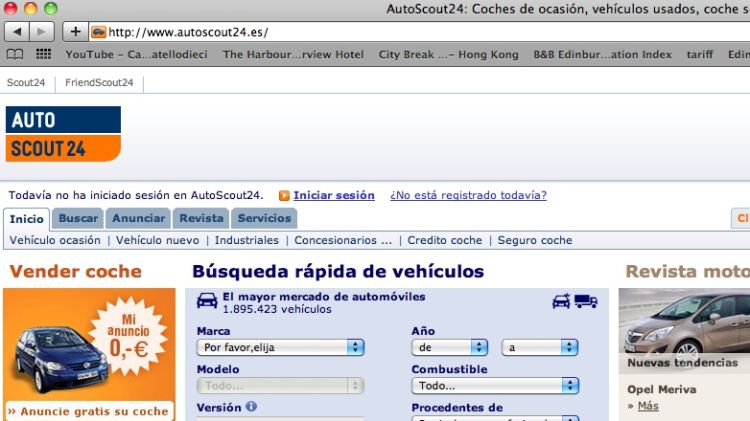Open Vehículo nuevo submenu link

(x=157, y=240)
